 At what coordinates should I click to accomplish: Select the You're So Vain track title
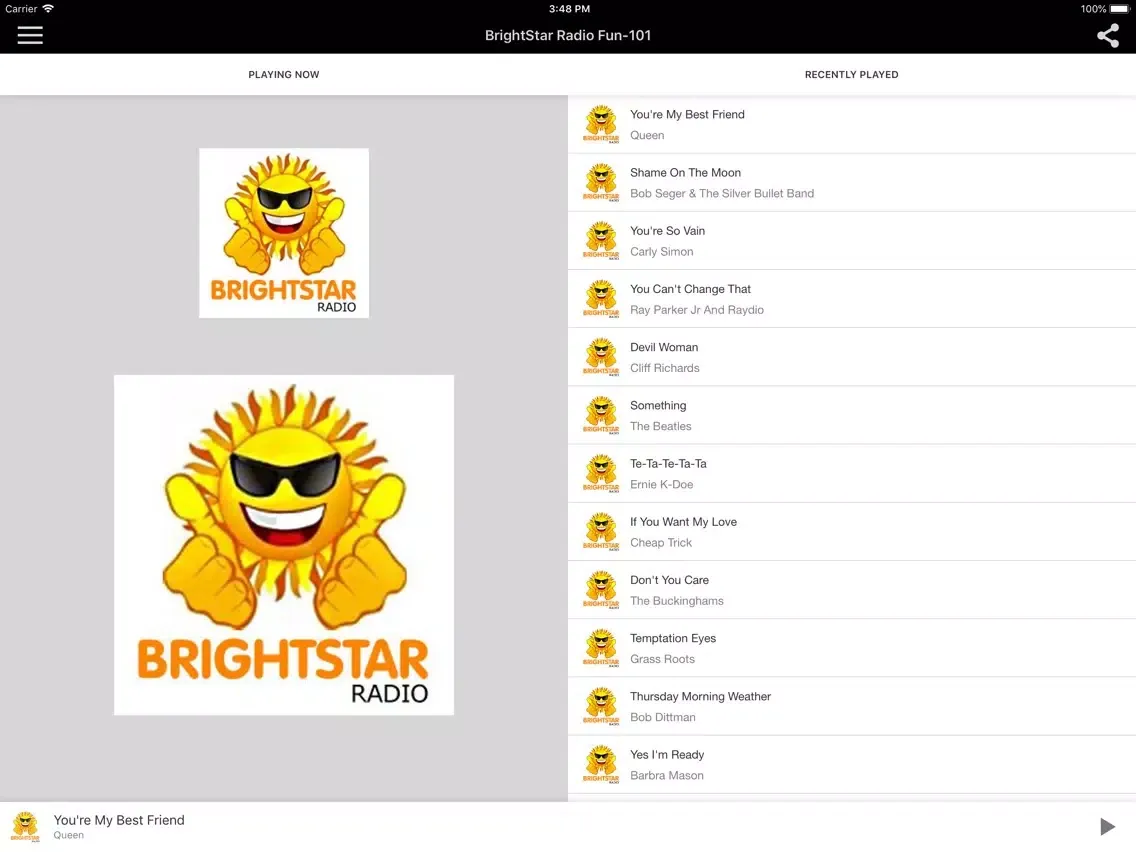pos(667,230)
